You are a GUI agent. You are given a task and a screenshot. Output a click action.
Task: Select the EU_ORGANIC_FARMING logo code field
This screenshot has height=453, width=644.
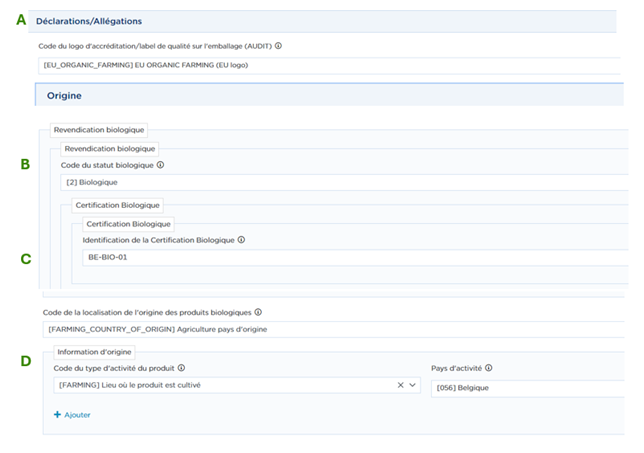330,65
